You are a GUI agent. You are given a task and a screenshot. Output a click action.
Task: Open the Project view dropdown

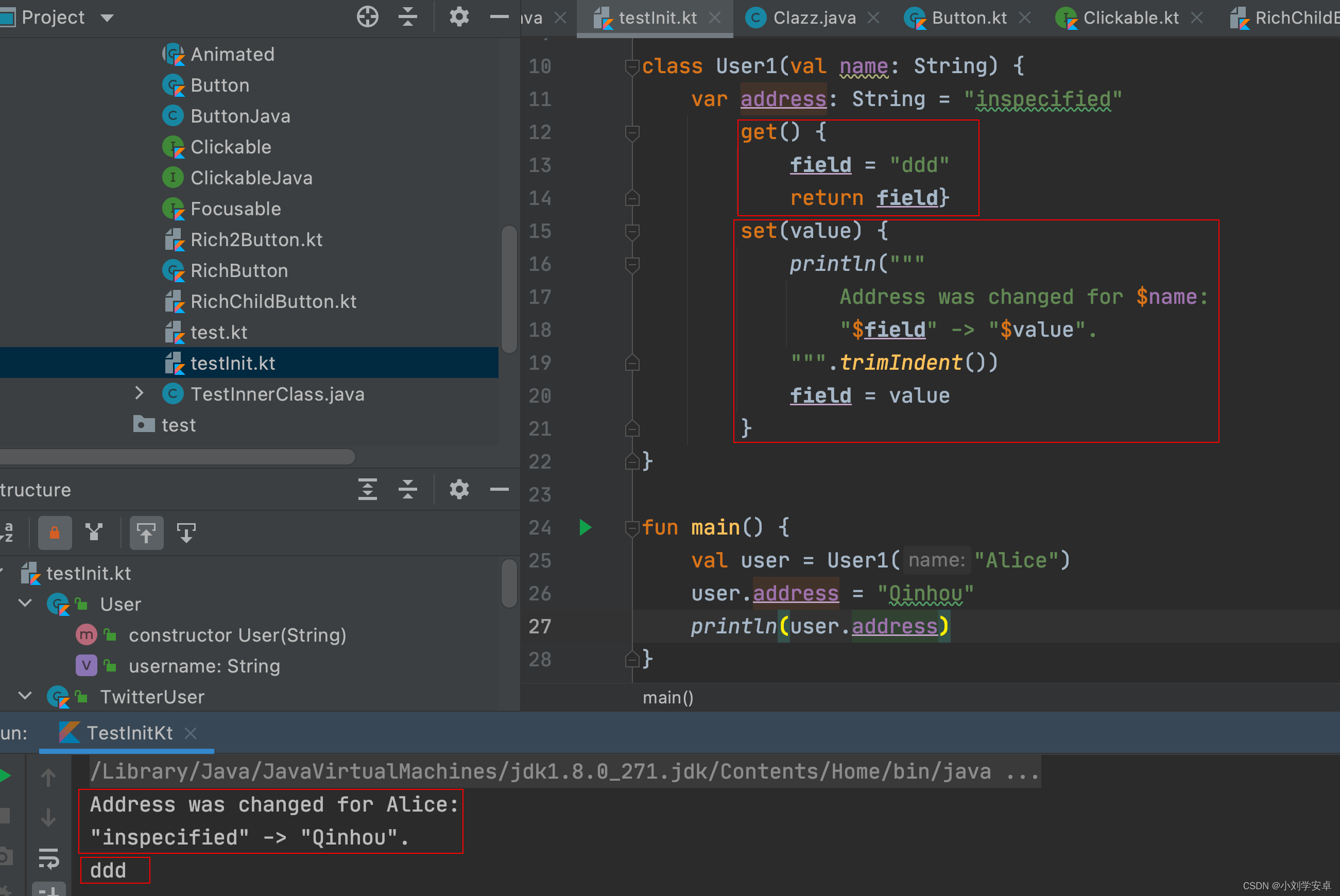tap(107, 18)
